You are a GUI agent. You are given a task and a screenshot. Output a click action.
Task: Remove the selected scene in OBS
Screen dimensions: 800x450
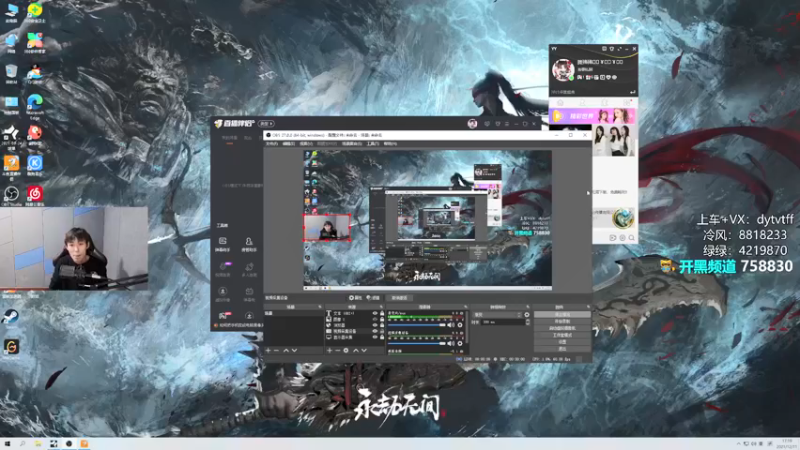(277, 351)
